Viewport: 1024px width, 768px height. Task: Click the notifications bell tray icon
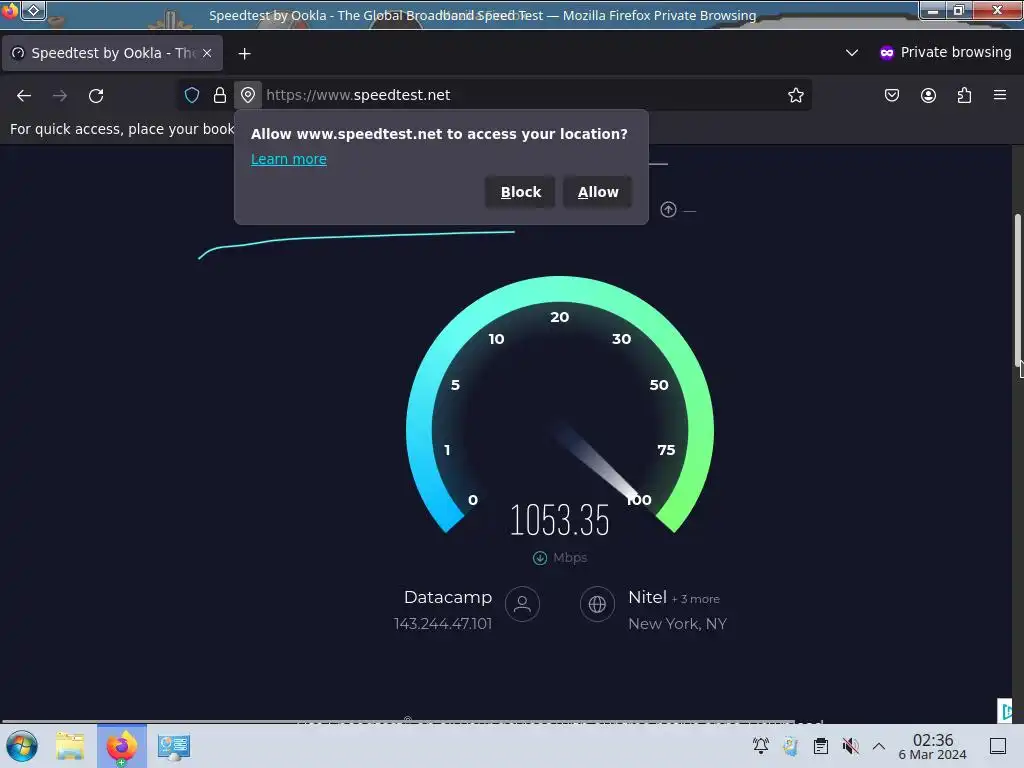tap(761, 745)
